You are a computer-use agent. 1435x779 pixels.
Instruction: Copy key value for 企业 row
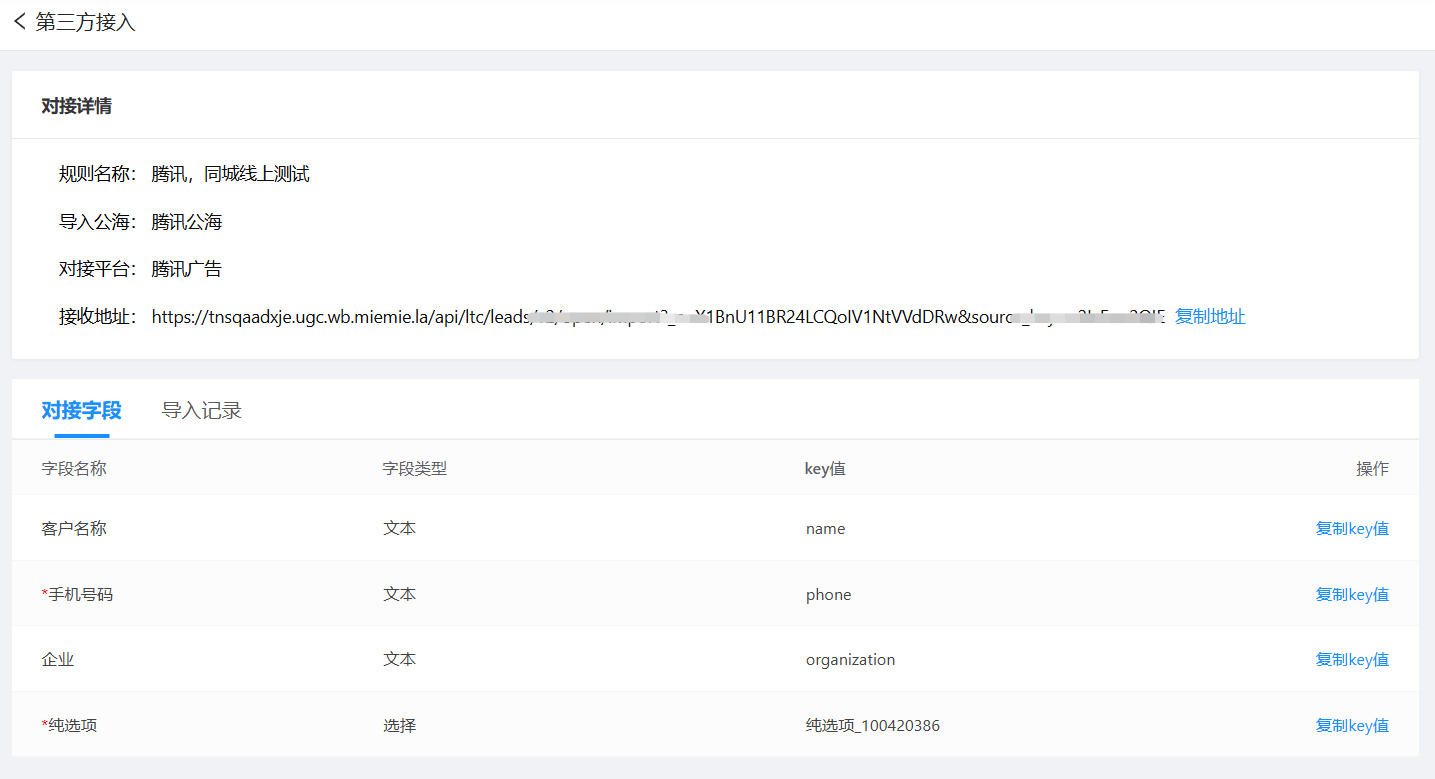tap(1351, 660)
